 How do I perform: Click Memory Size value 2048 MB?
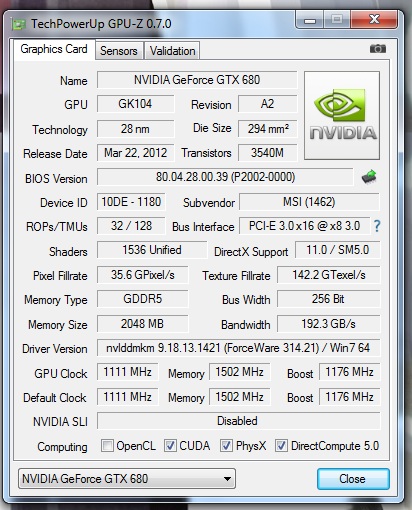[x=142, y=324]
